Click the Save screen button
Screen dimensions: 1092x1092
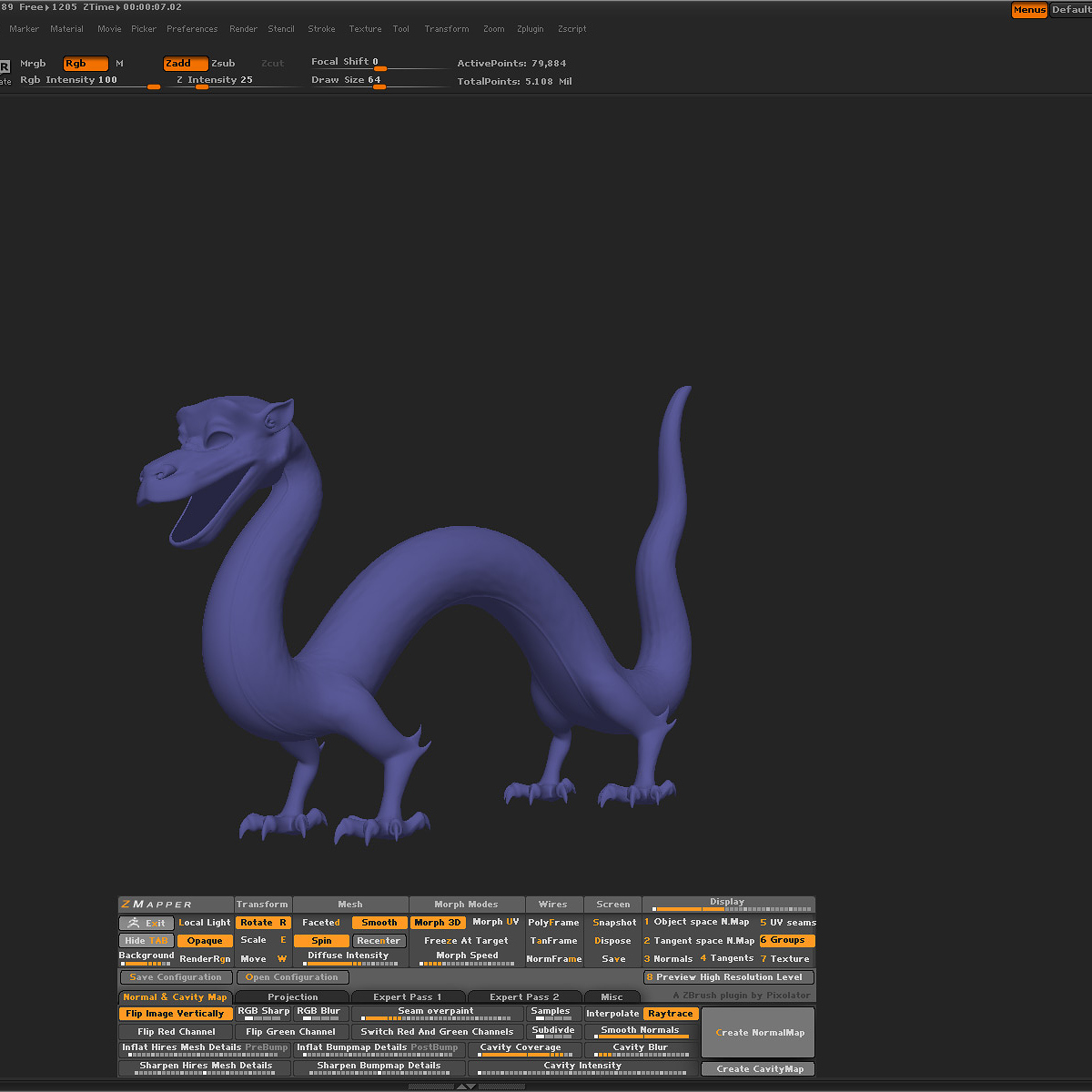tap(613, 959)
